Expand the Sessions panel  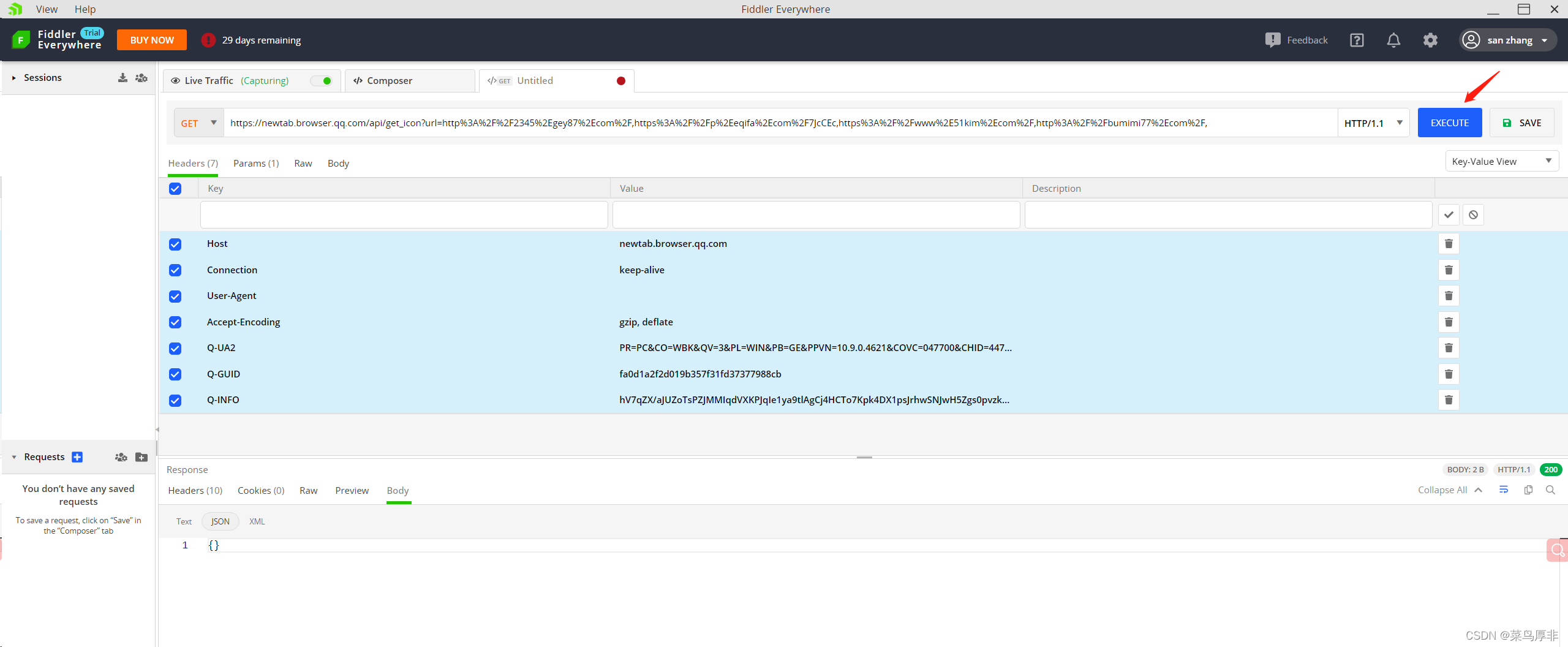(13, 78)
